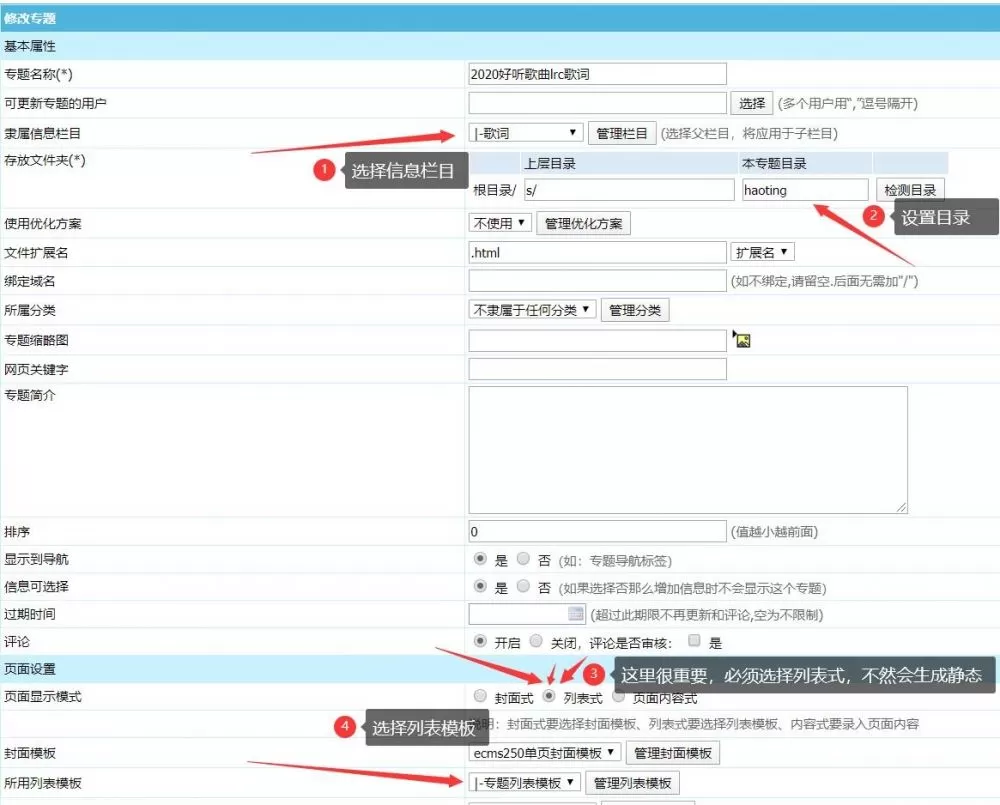Click the 基本属性 section header

[30, 46]
